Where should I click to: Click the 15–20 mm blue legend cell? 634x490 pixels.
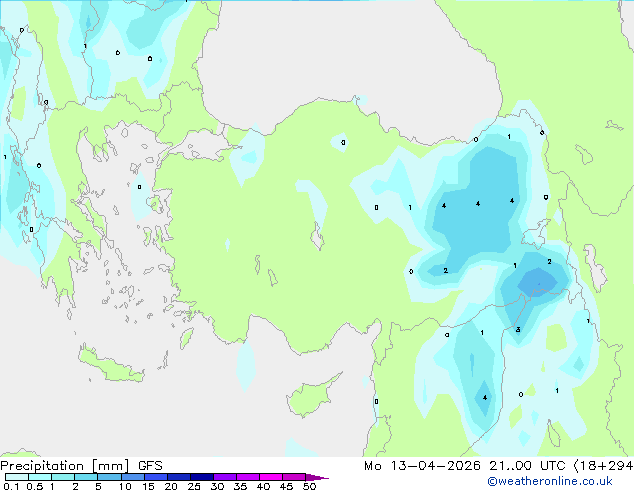156,477
